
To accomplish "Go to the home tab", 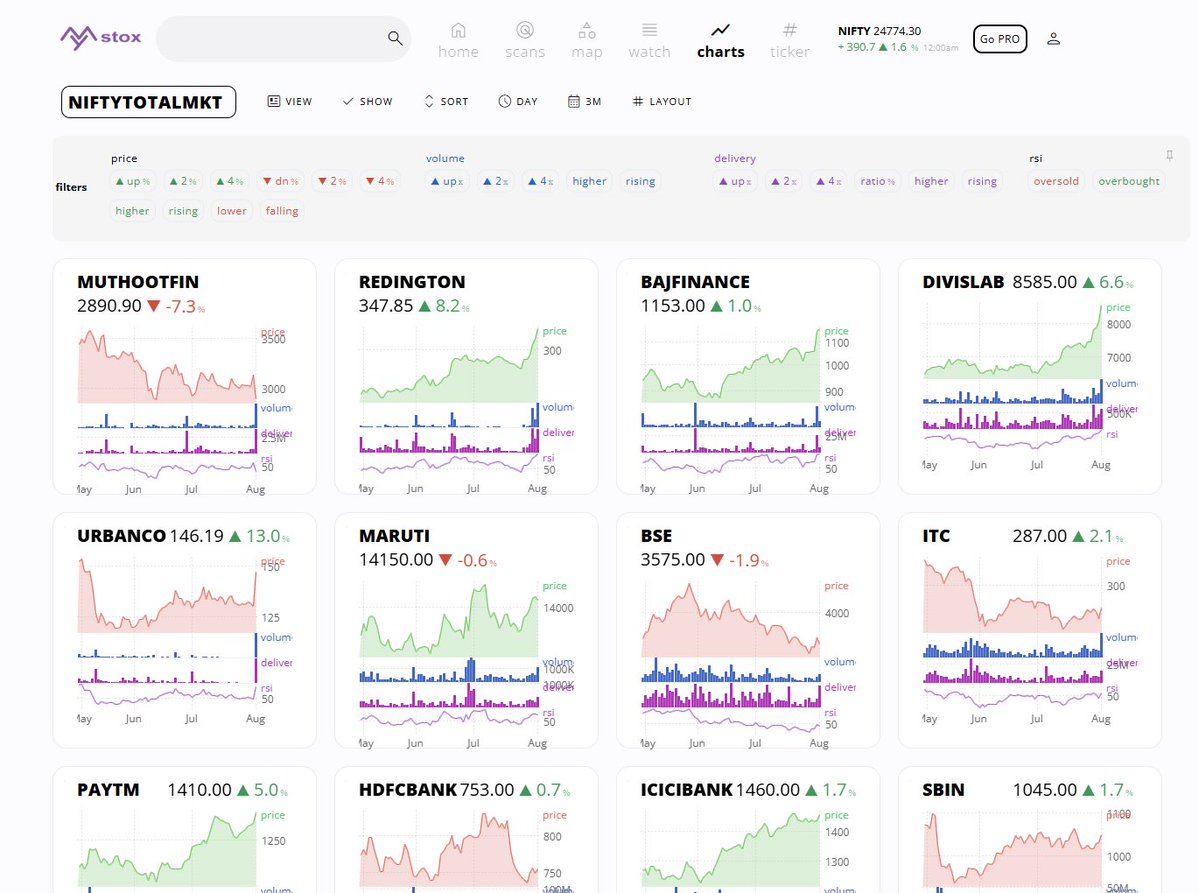I will tap(458, 41).
